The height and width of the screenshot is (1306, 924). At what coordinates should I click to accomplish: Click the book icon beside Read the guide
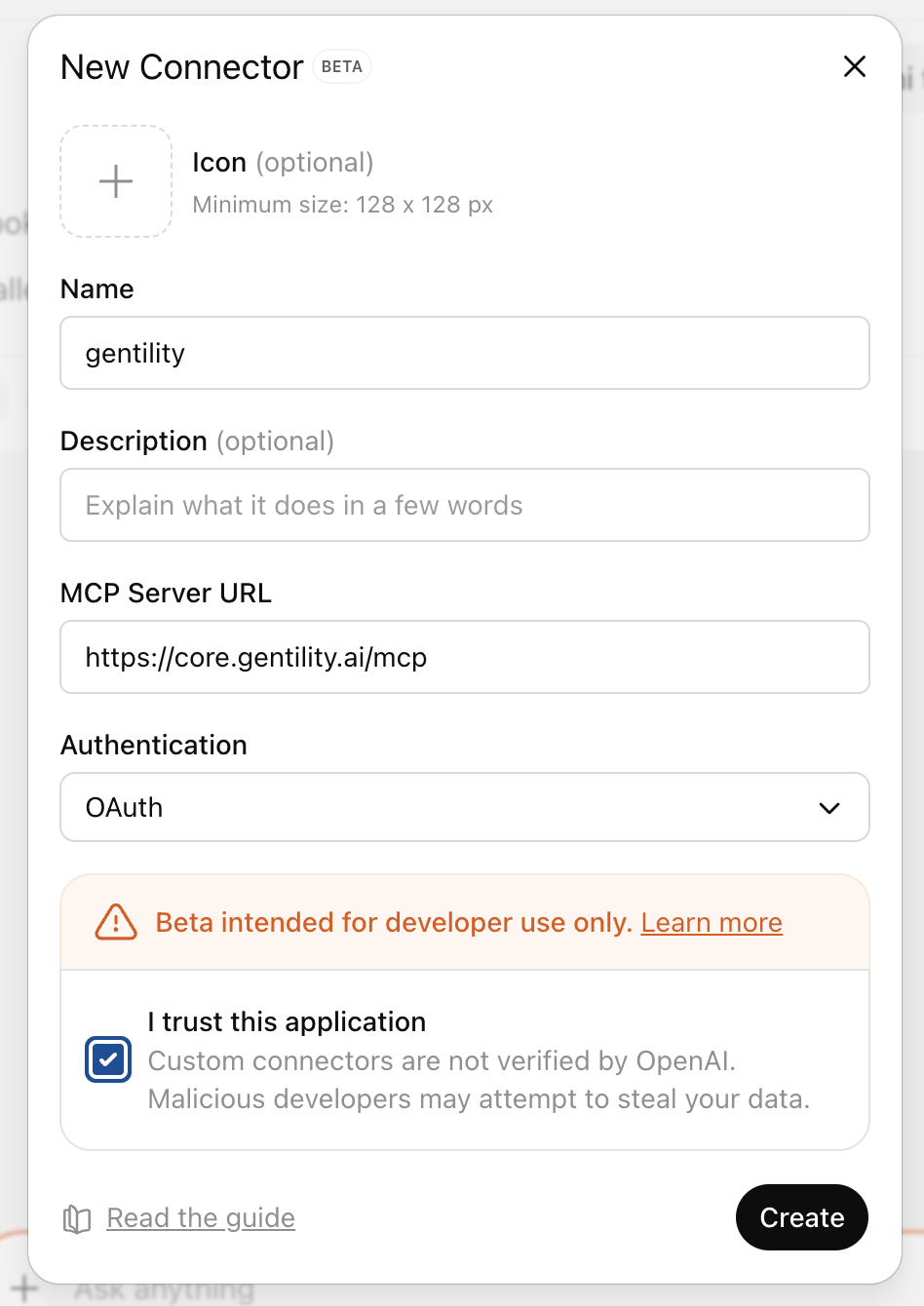[x=76, y=1217]
